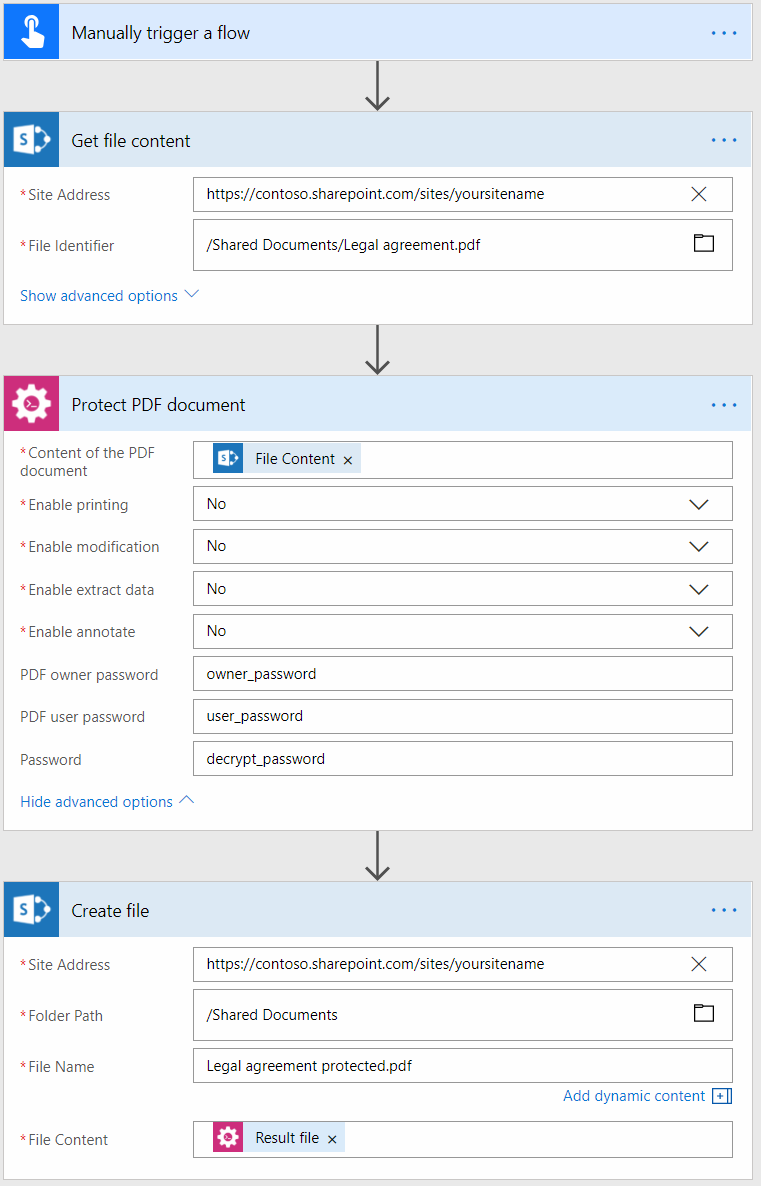Click the SharePoint icon on Get file content
Viewport: 761px width, 1186px height.
coord(30,139)
